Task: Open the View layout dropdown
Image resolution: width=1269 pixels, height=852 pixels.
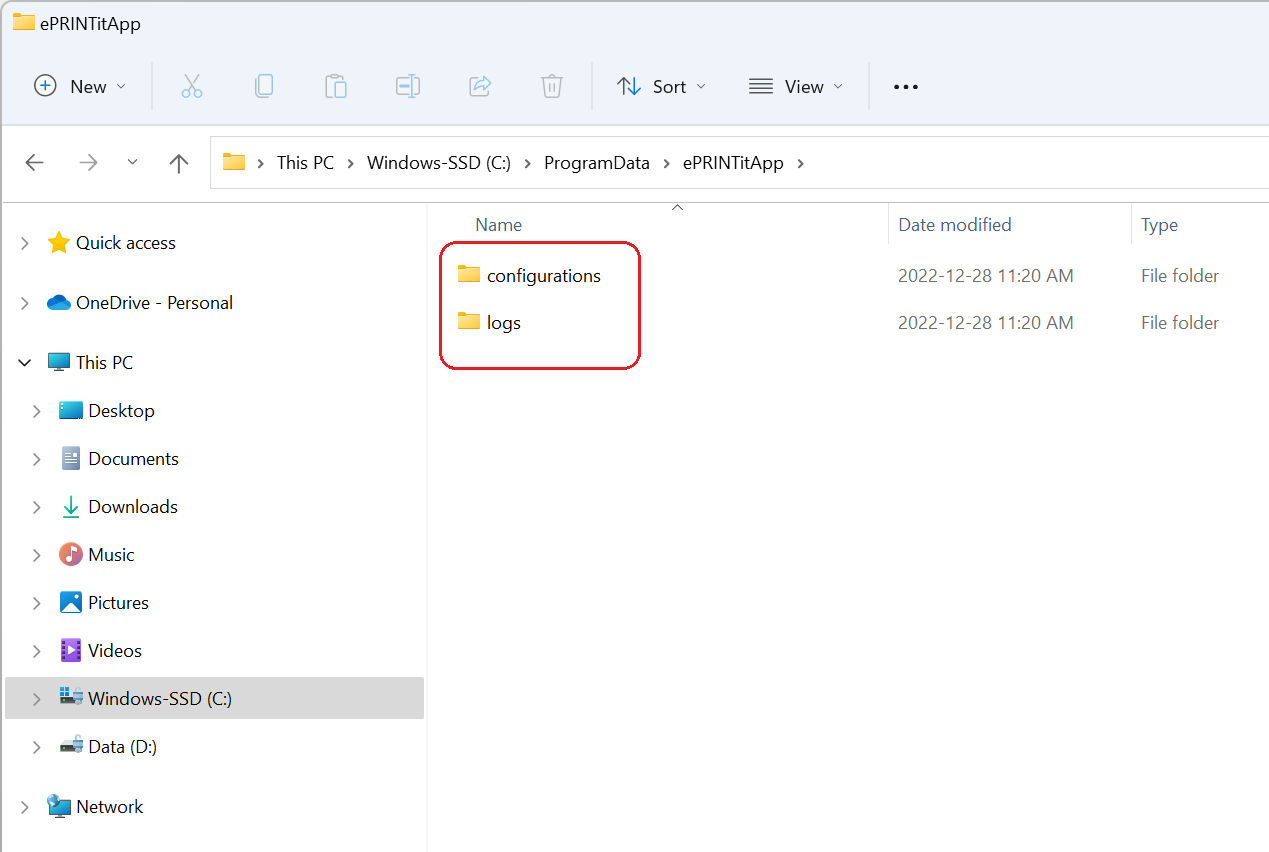Action: (x=795, y=87)
